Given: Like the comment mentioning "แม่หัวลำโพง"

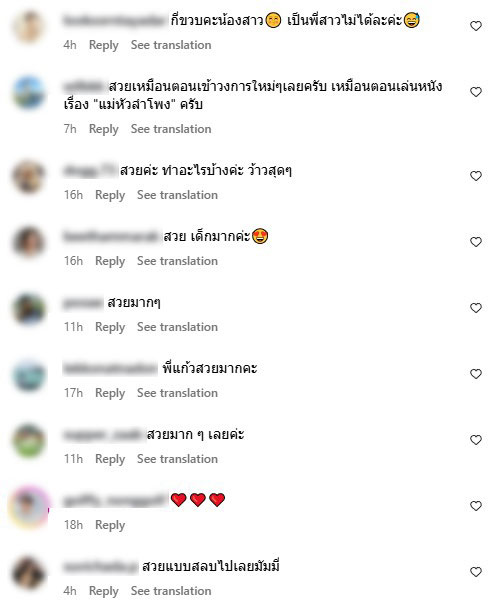Looking at the screenshot, I should (x=476, y=92).
